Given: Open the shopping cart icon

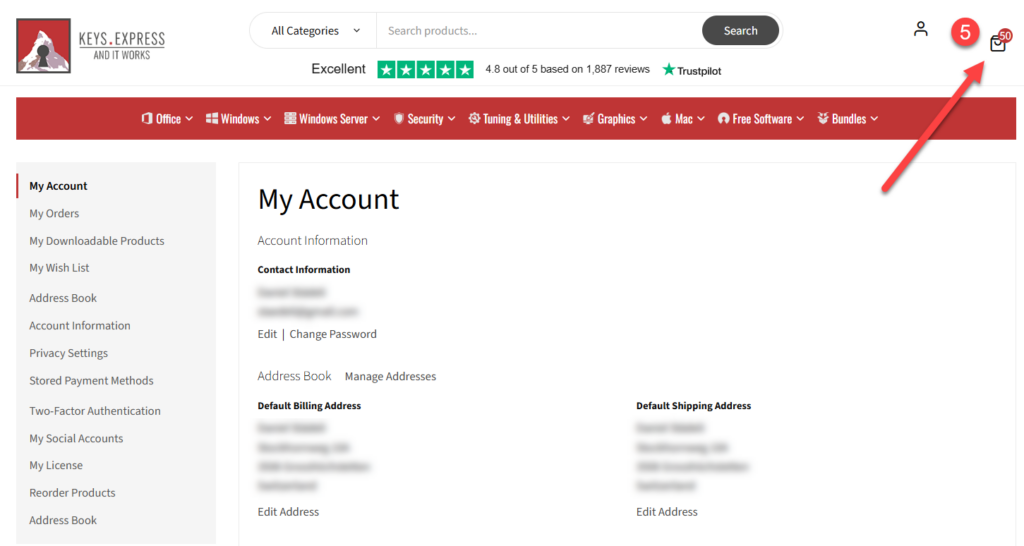Looking at the screenshot, I should [997, 43].
